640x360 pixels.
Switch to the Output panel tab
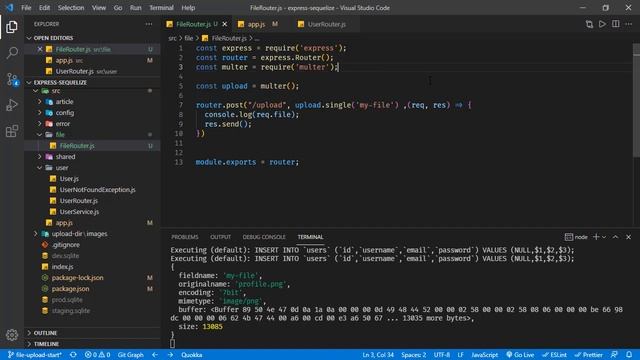[x=220, y=237]
